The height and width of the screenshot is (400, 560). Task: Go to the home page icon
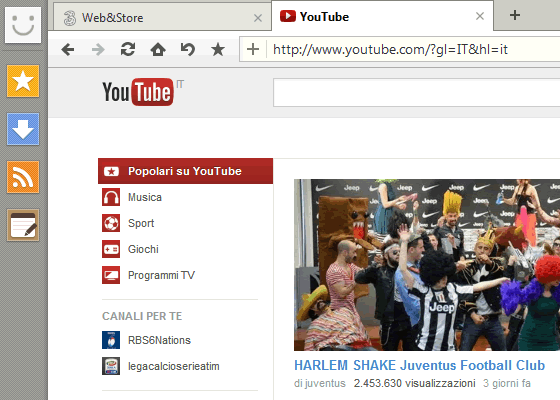(x=158, y=49)
